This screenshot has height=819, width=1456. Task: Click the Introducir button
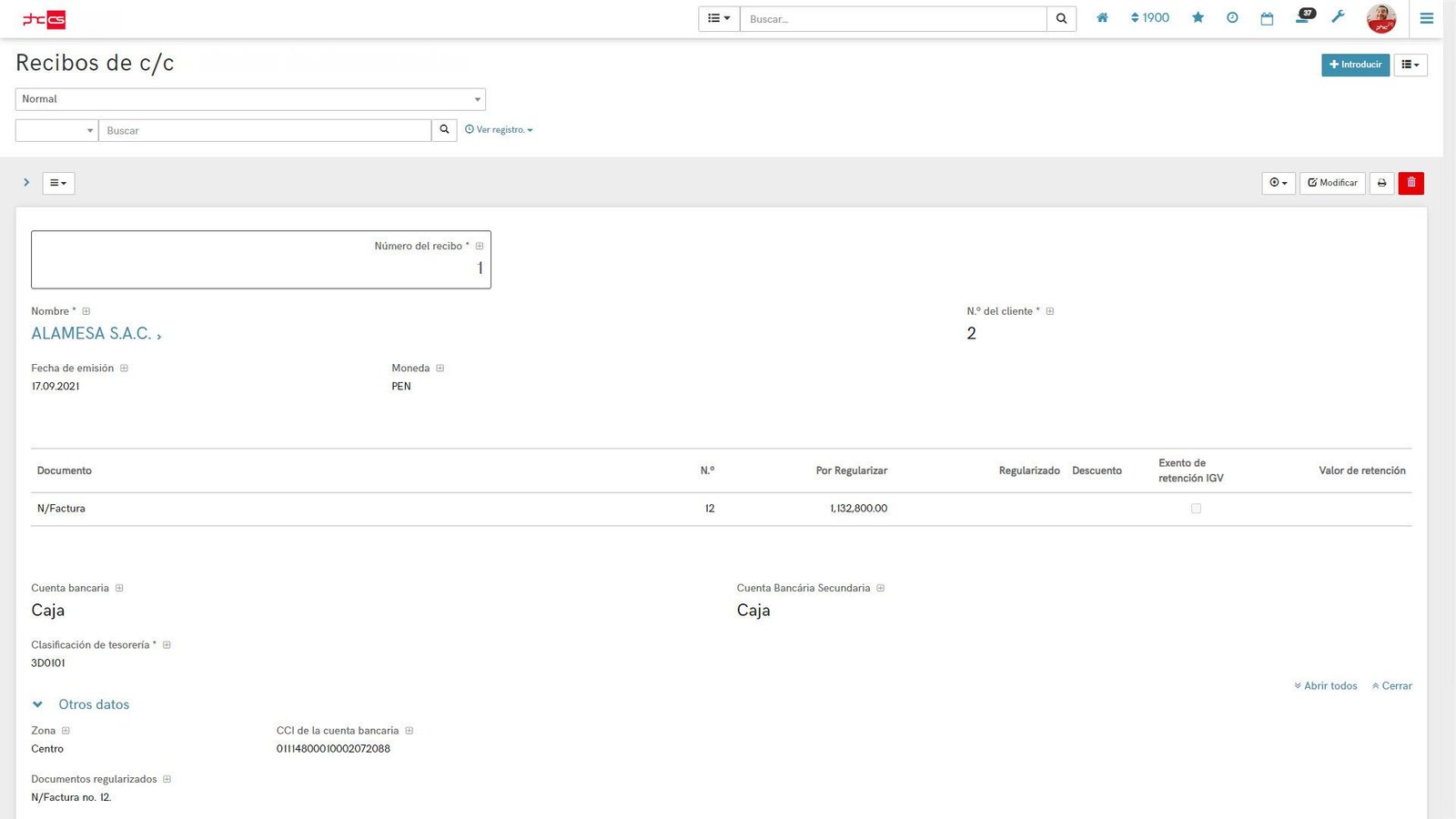tap(1355, 65)
